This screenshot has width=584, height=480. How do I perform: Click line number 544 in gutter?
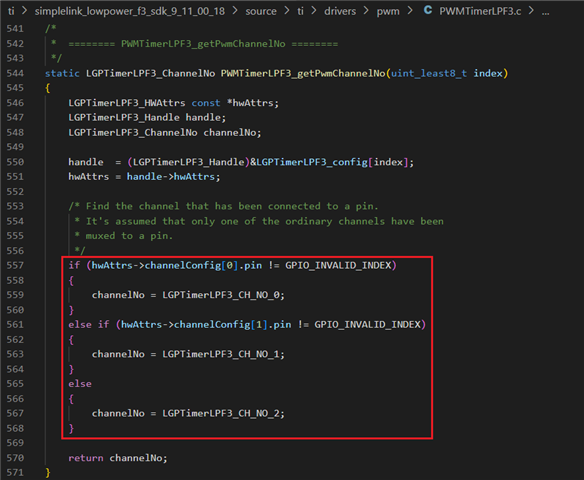(15, 73)
